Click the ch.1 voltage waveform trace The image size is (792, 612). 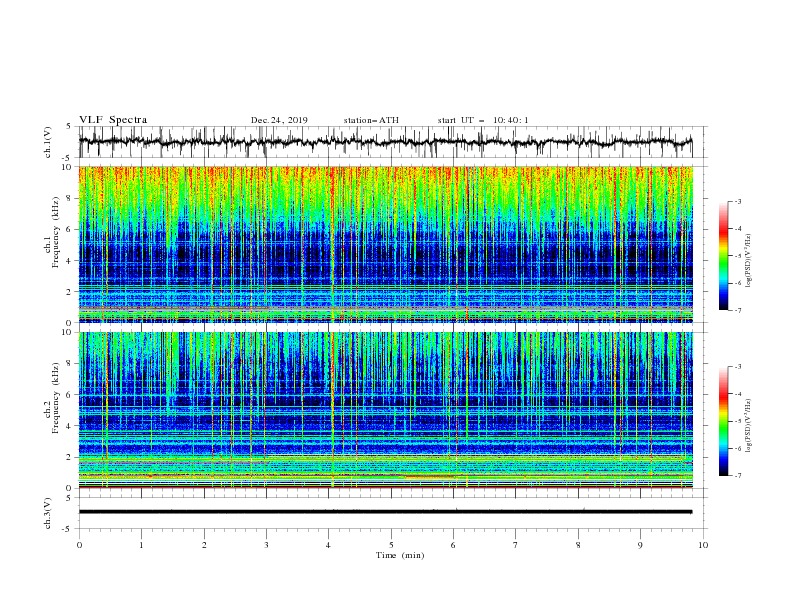385,142
